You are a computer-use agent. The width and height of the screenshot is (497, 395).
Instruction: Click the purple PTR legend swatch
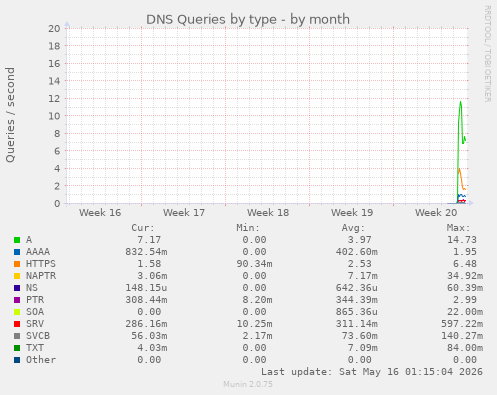pyautogui.click(x=17, y=300)
